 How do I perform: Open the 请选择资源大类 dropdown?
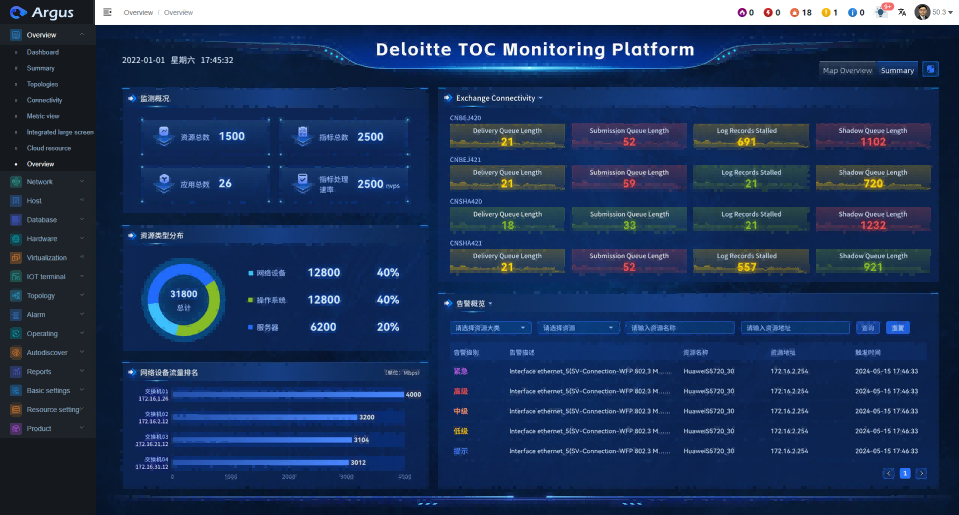click(x=491, y=328)
